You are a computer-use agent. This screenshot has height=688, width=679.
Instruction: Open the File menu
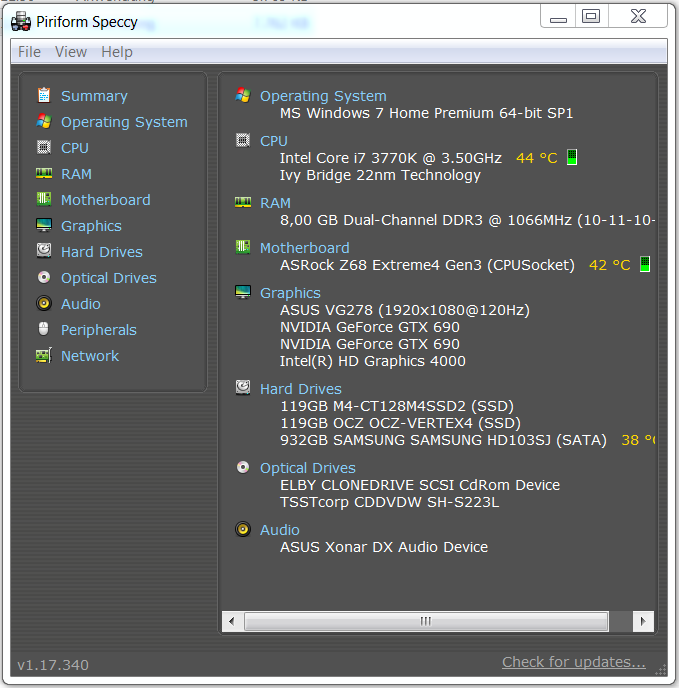[x=29, y=52]
